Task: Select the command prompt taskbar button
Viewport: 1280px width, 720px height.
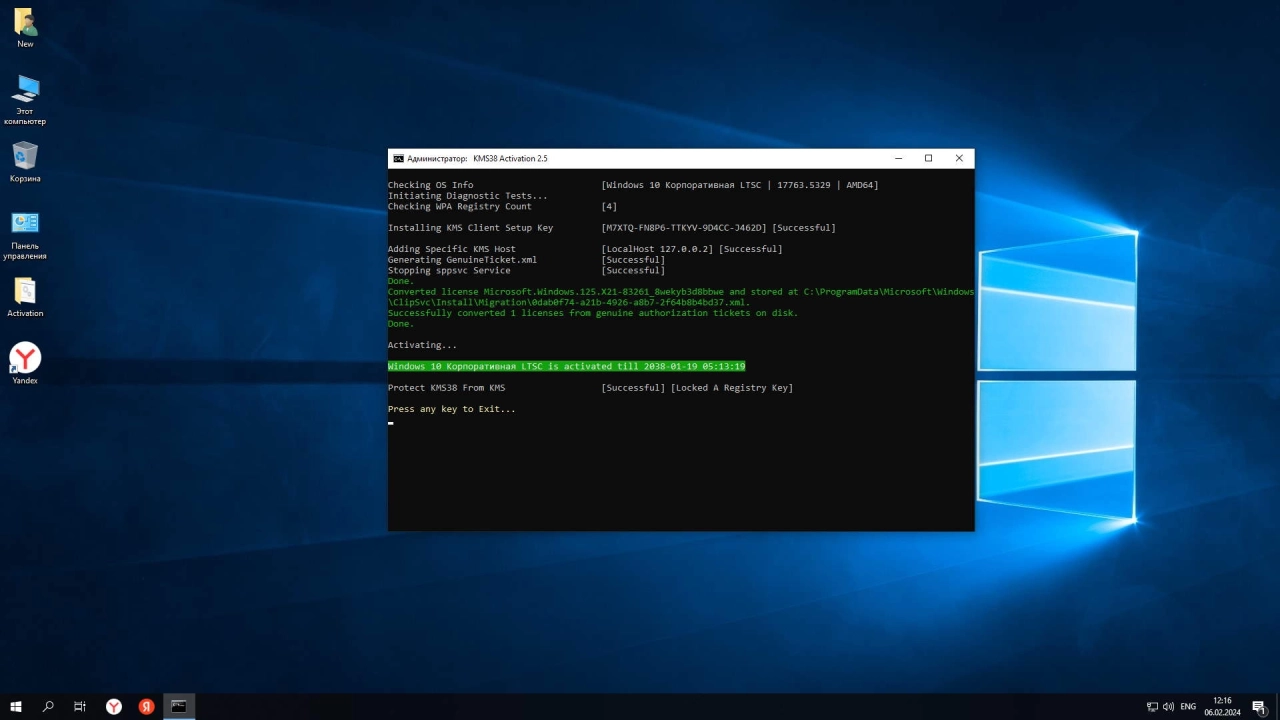Action: click(x=179, y=706)
